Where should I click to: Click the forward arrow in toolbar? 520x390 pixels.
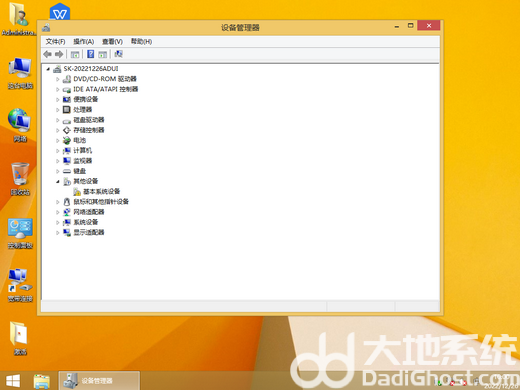point(59,54)
